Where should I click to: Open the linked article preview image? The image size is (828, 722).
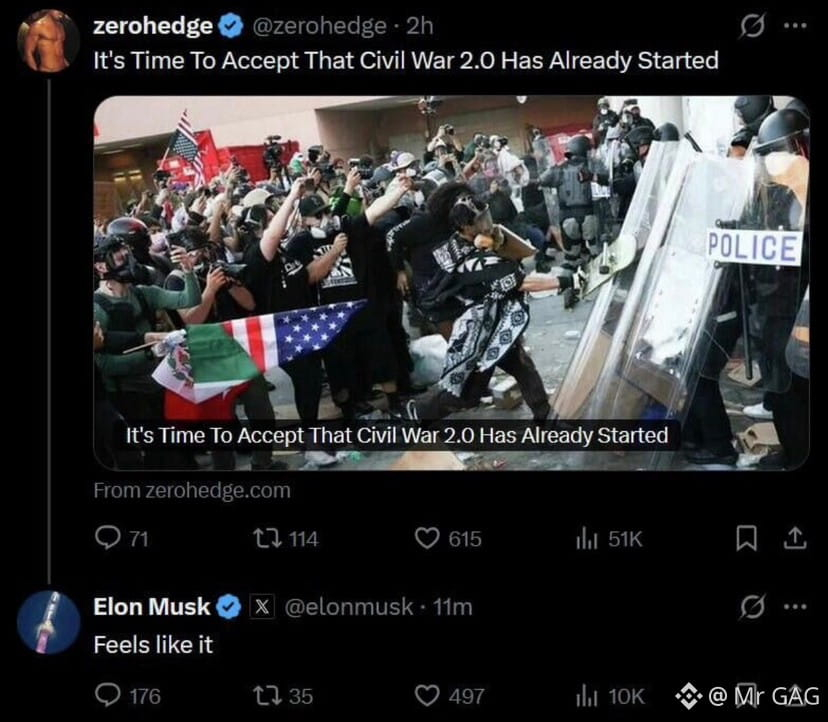[x=451, y=283]
